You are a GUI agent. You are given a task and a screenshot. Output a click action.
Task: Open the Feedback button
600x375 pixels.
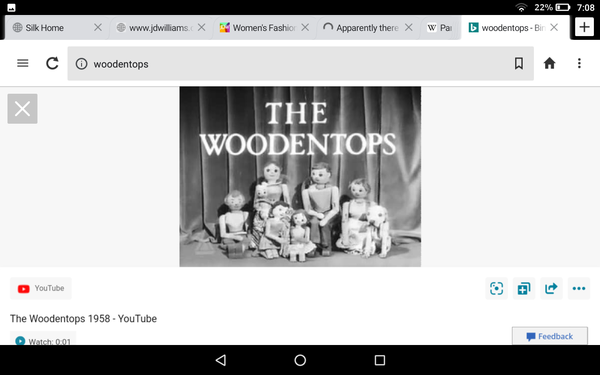click(x=550, y=336)
